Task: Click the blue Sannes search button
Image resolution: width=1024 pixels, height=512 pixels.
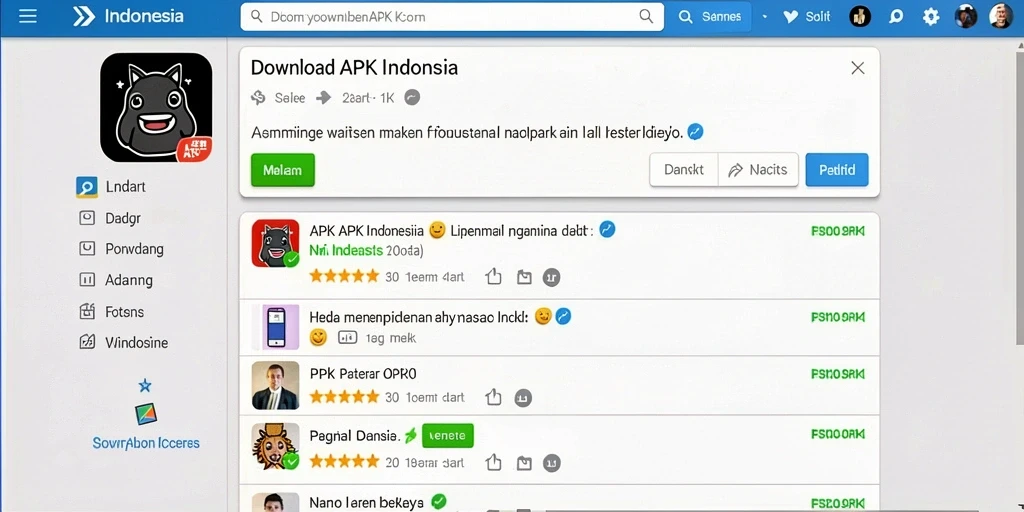Action: pos(710,17)
